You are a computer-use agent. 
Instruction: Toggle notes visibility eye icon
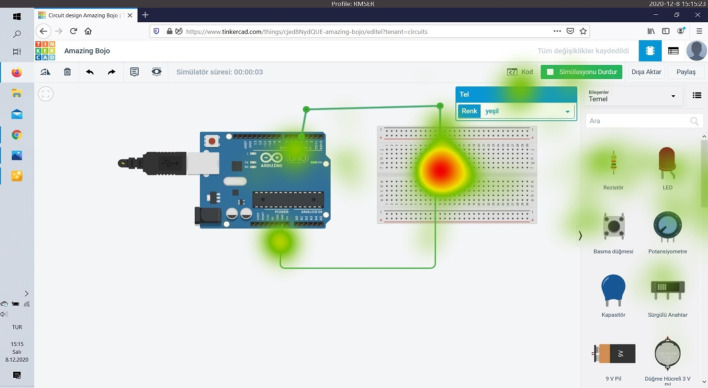pos(156,72)
